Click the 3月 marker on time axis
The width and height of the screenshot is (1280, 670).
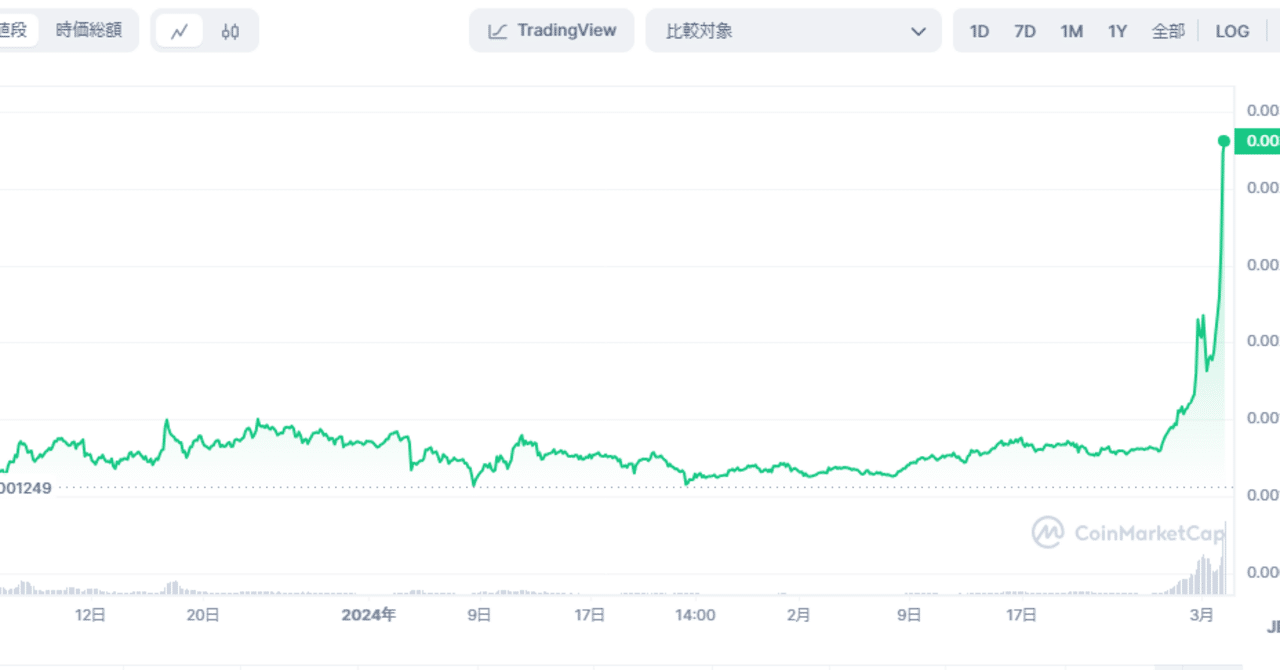[x=1202, y=615]
